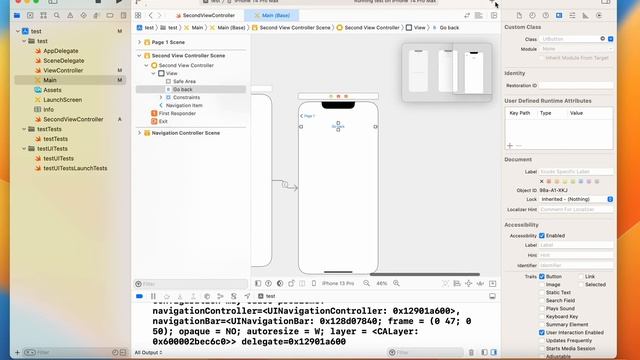This screenshot has width=640, height=360.
Task: Collapse the testTests group
Action: pos(24,129)
